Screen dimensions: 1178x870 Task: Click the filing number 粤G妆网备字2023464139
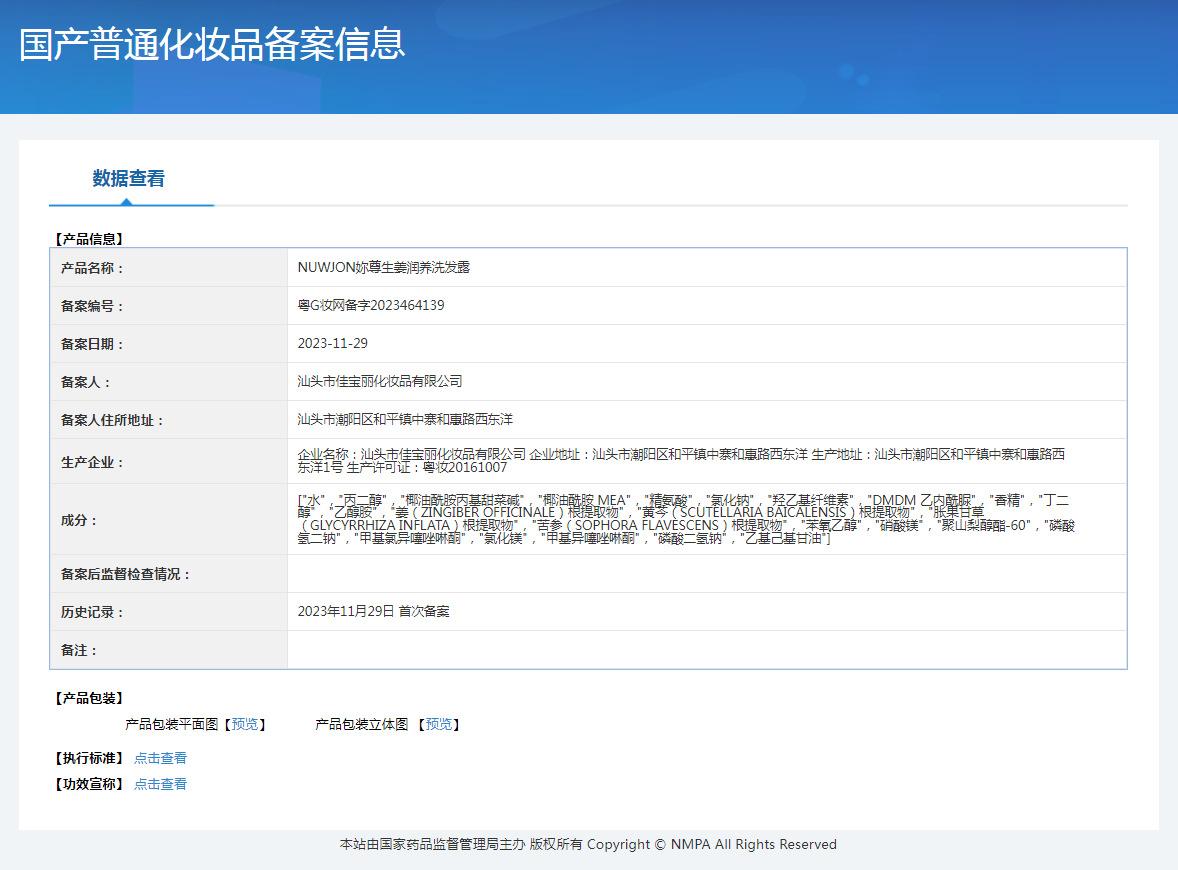point(371,305)
